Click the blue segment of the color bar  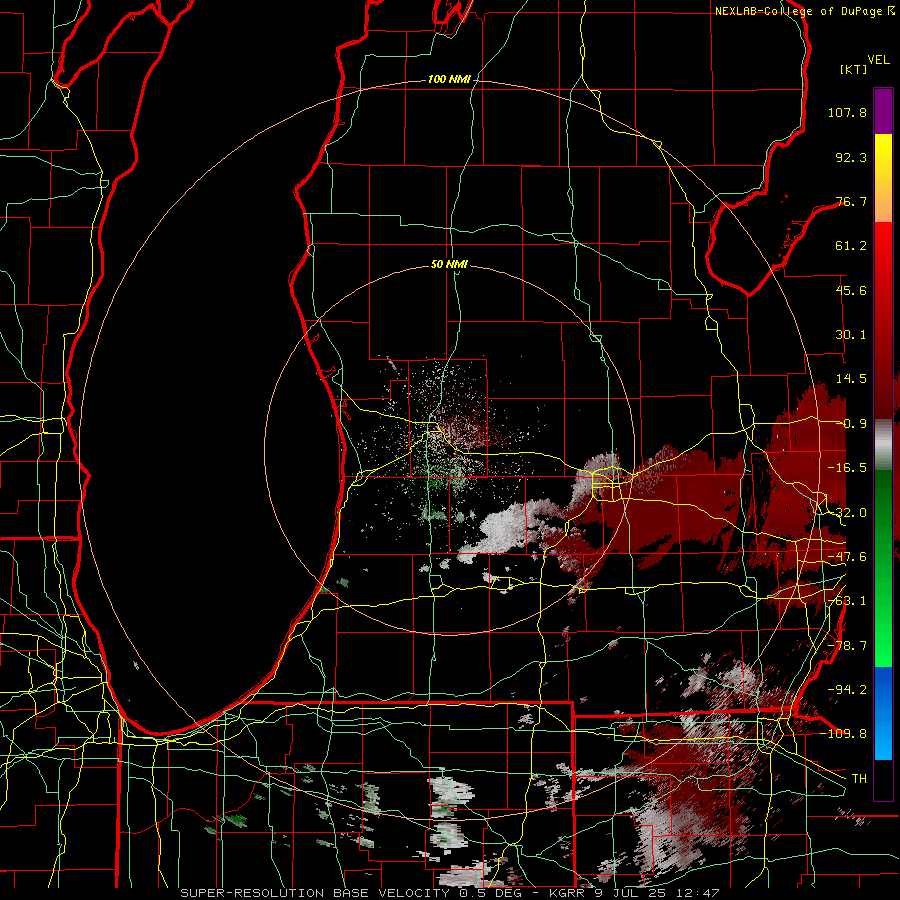pyautogui.click(x=883, y=713)
